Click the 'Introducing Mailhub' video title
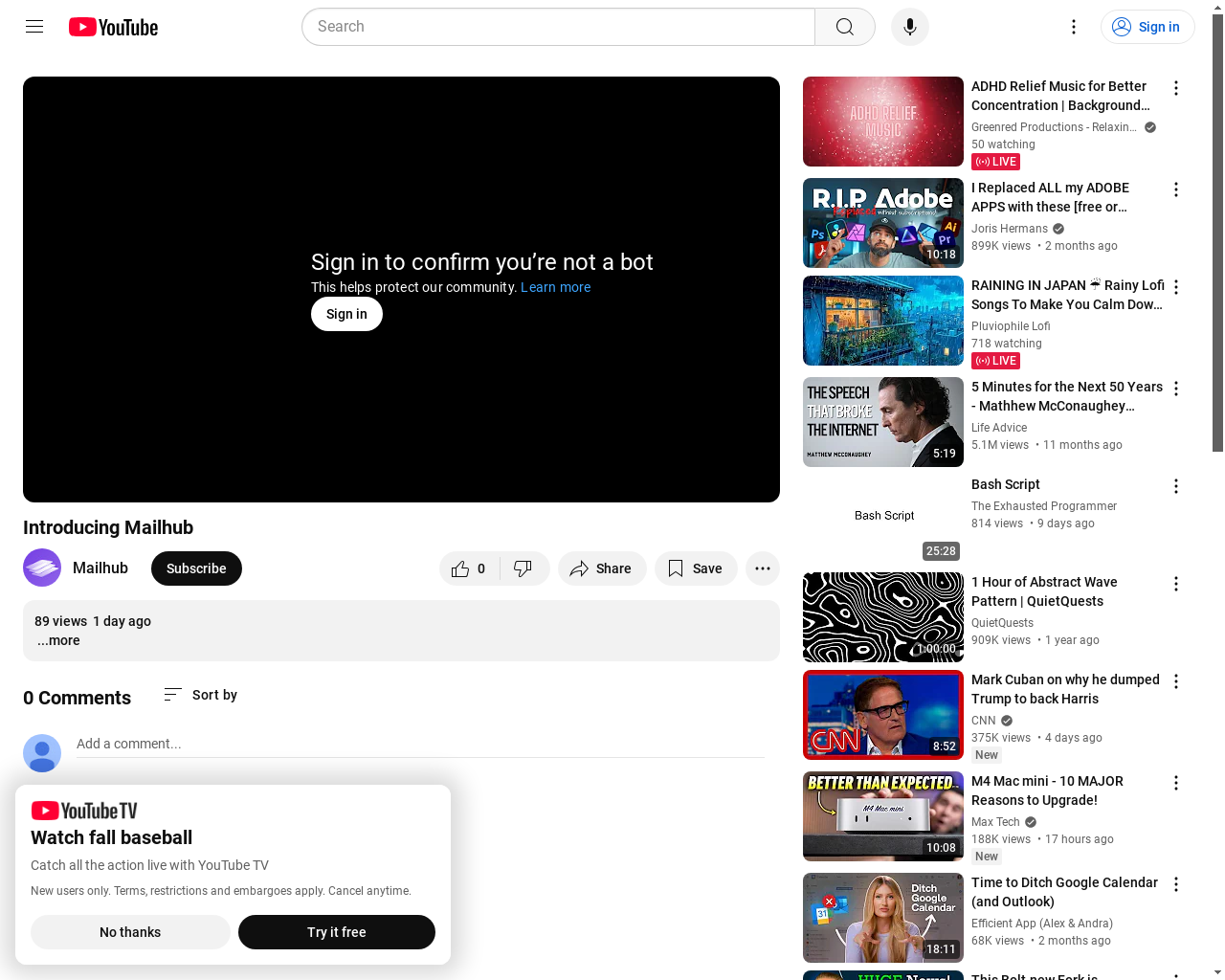This screenshot has height=980, width=1225. point(108,527)
